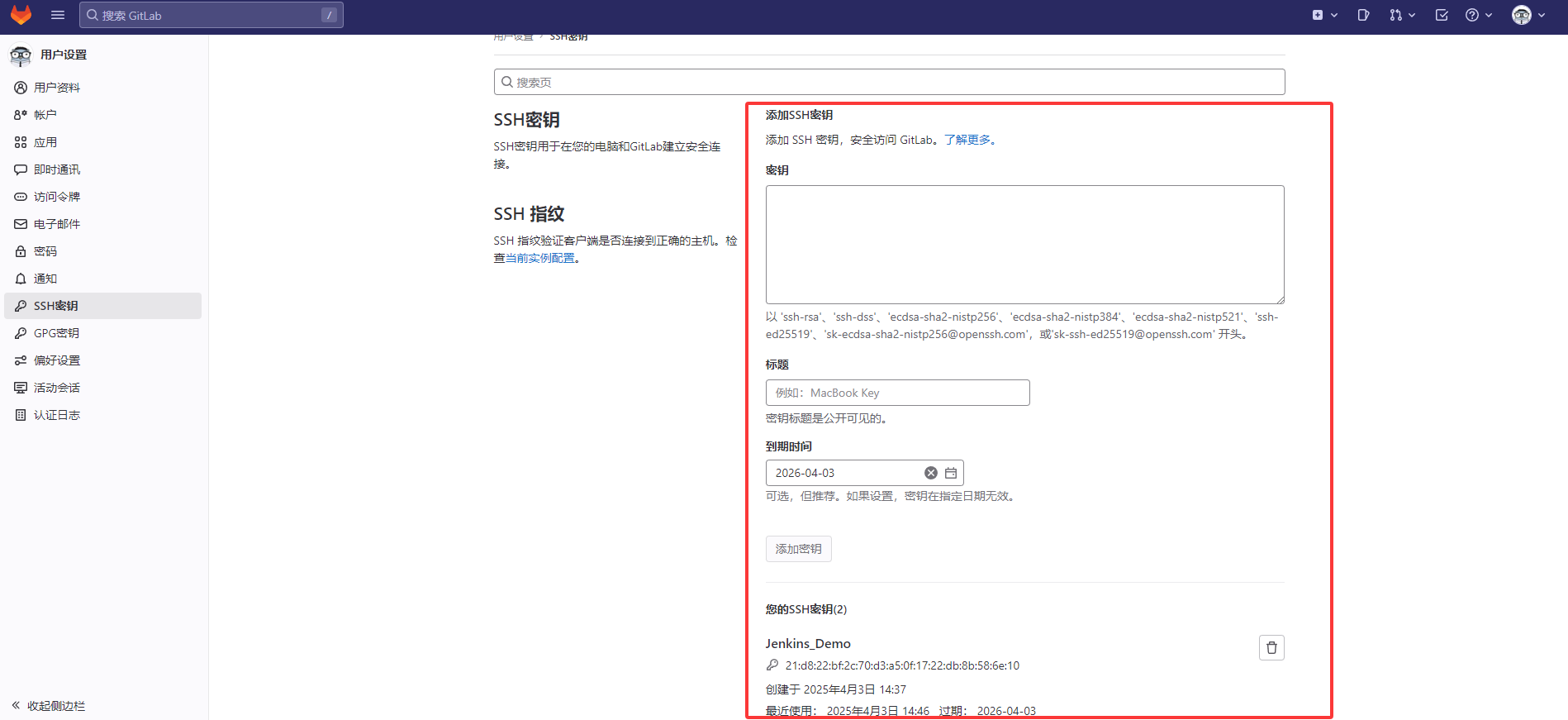Click the 添加密钥 button
The width and height of the screenshot is (1568, 720).
point(798,549)
